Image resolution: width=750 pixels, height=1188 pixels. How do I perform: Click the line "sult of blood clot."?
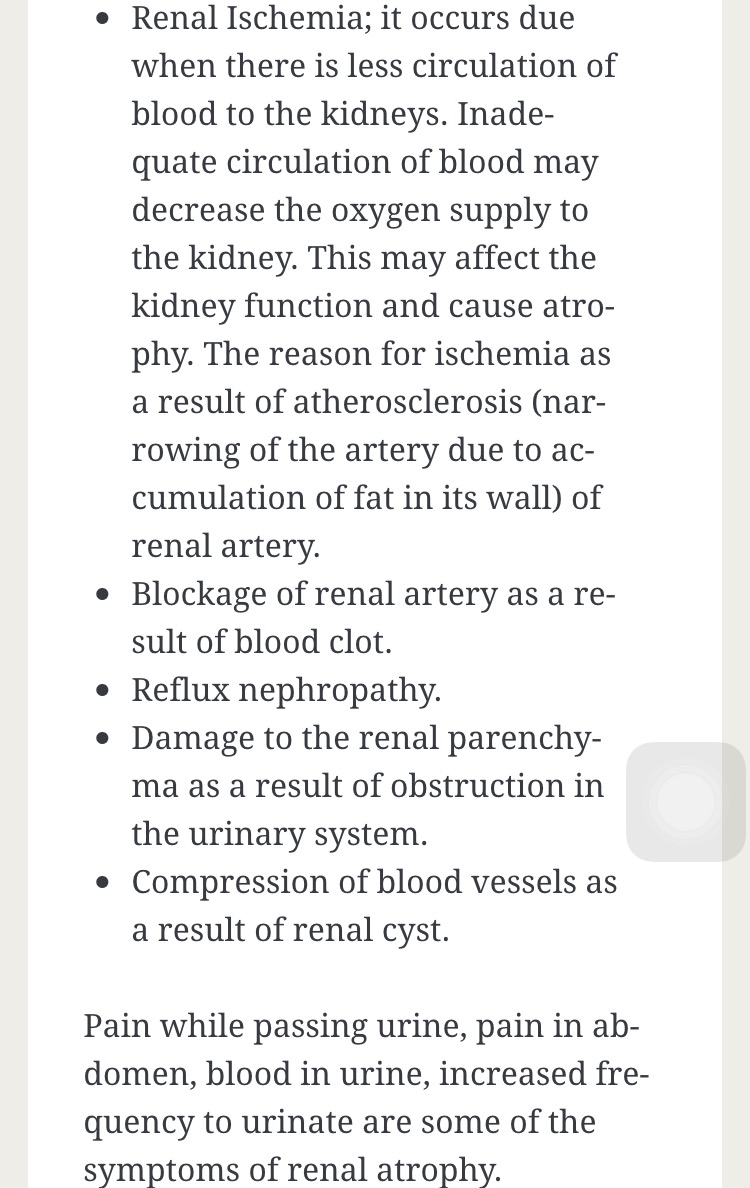click(261, 642)
